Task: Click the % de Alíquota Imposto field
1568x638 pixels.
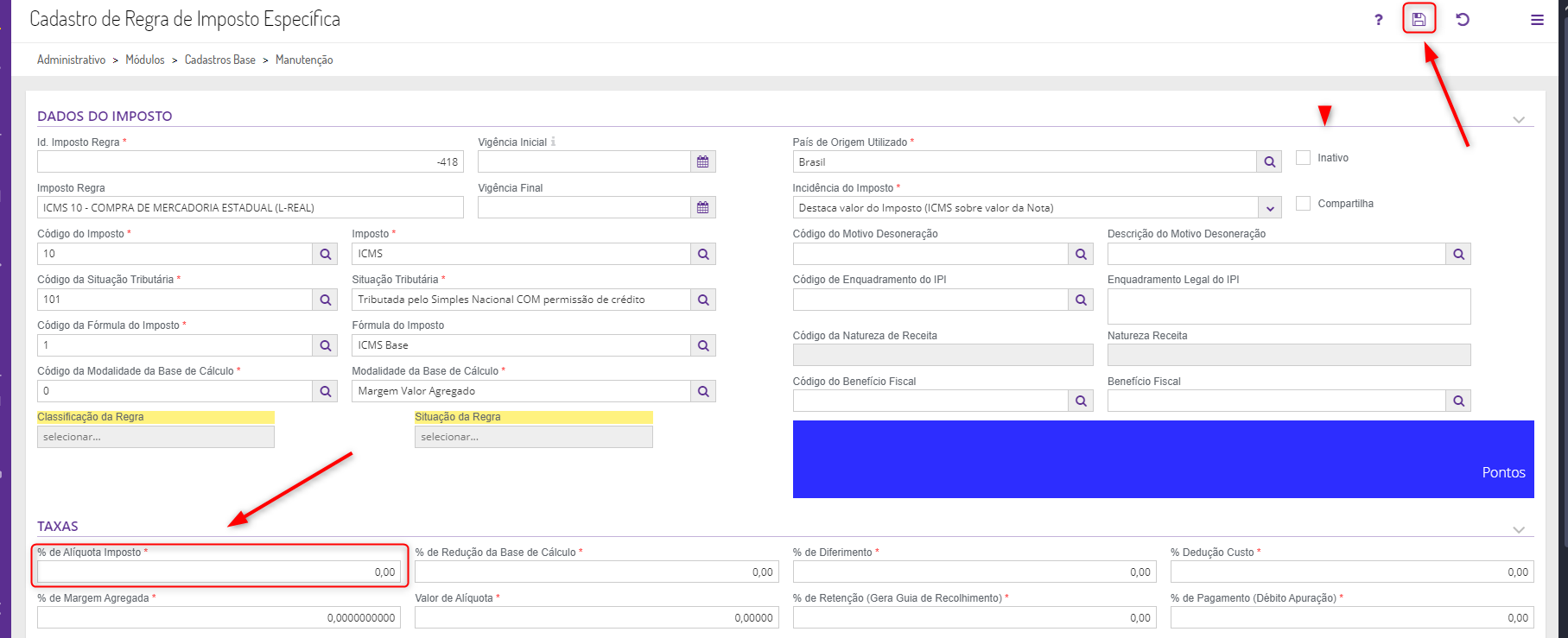Action: pyautogui.click(x=219, y=572)
